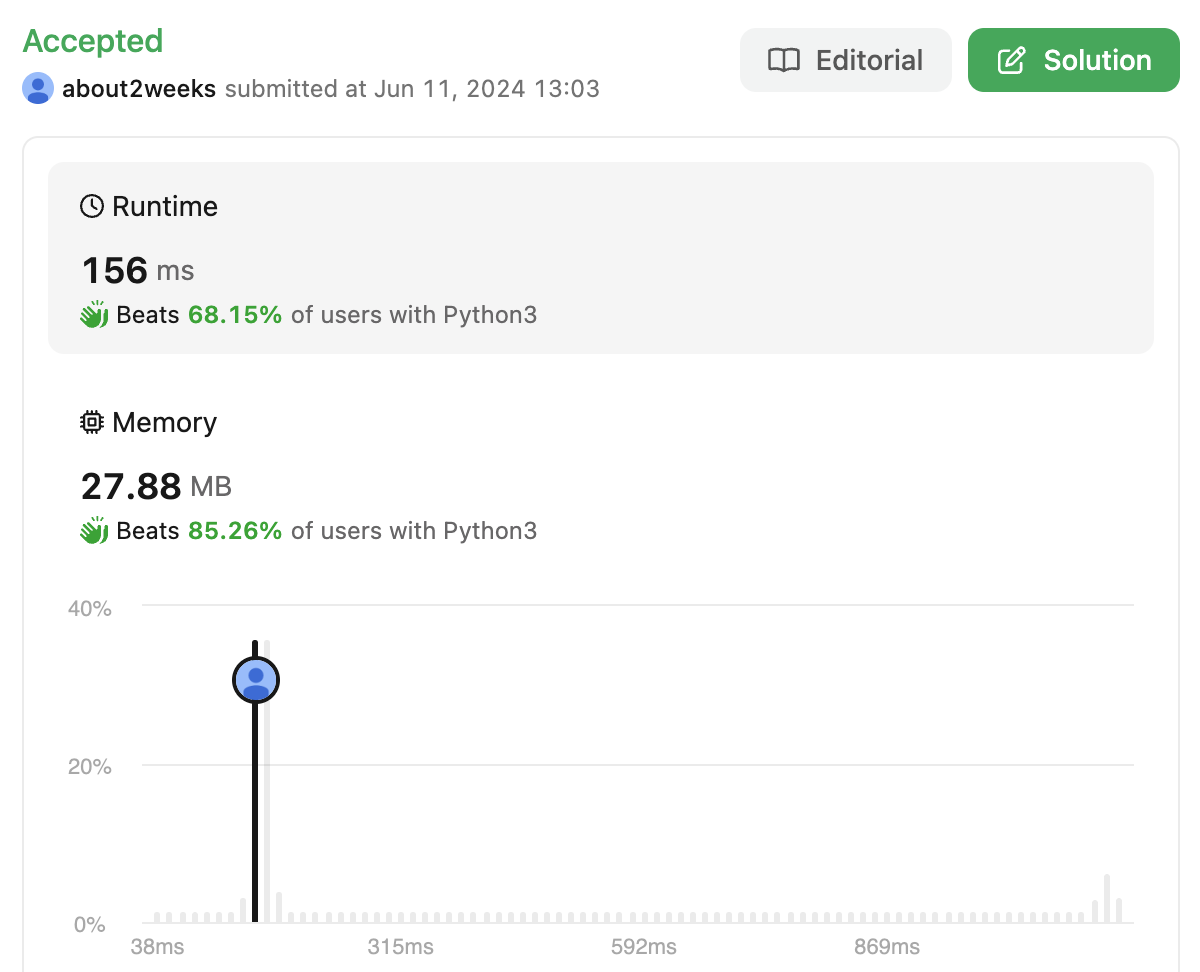The image size is (1200, 972).
Task: Click the 315ms axis label
Action: click(x=400, y=947)
